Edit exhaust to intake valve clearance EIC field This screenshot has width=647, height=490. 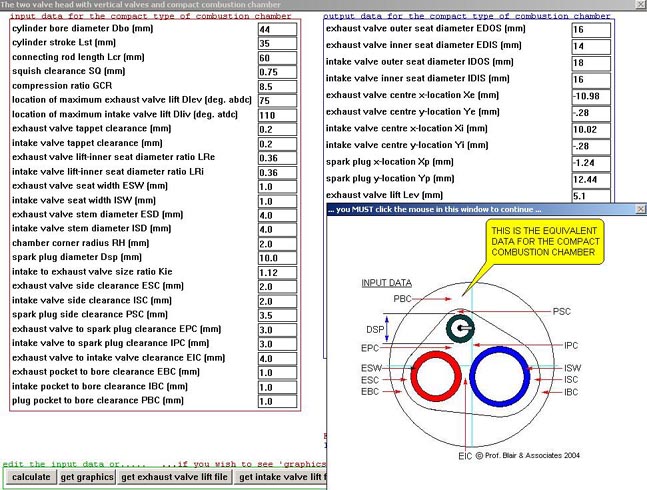(x=277, y=358)
